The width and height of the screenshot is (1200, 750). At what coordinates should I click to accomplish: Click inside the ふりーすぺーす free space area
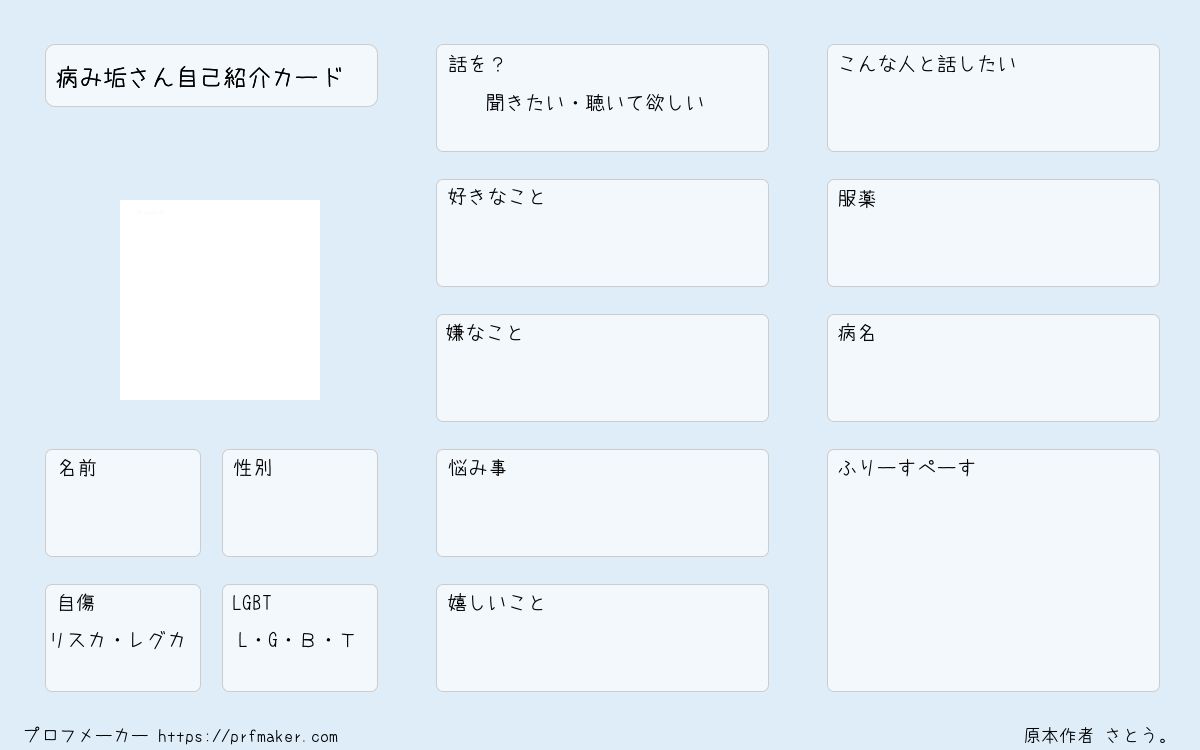click(x=993, y=570)
